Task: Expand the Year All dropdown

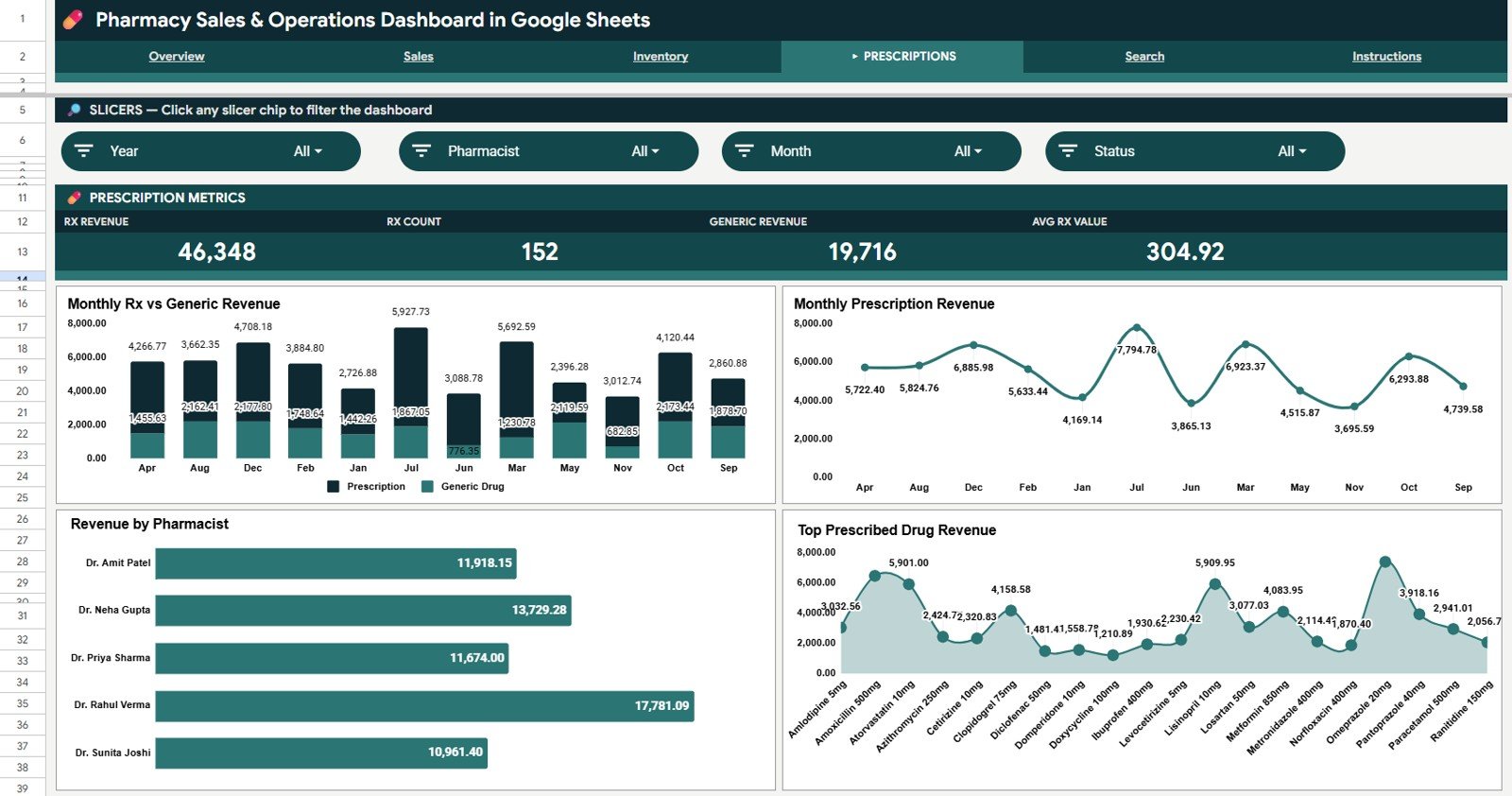Action: tap(308, 151)
